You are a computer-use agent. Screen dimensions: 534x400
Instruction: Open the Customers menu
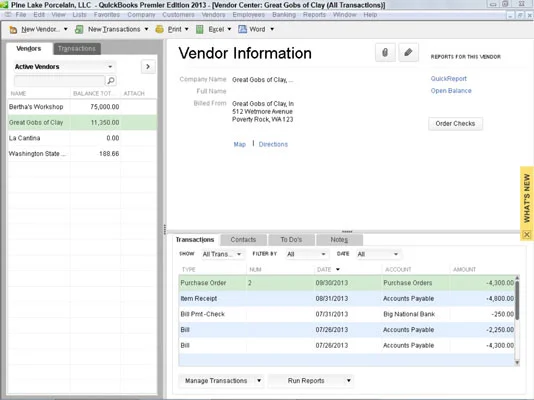(178, 15)
